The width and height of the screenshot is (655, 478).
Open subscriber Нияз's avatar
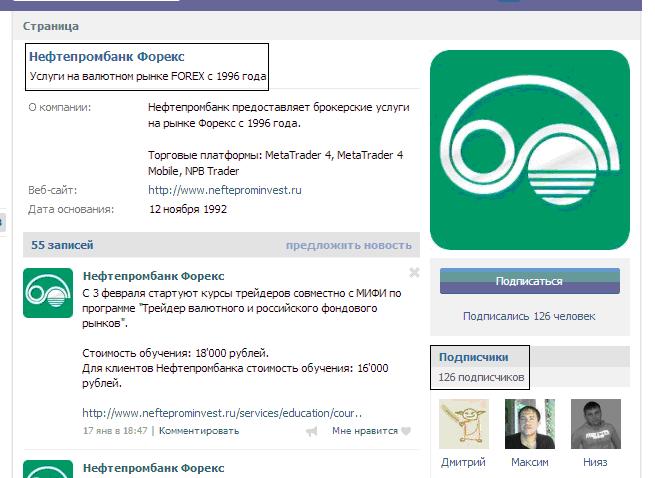[596, 424]
